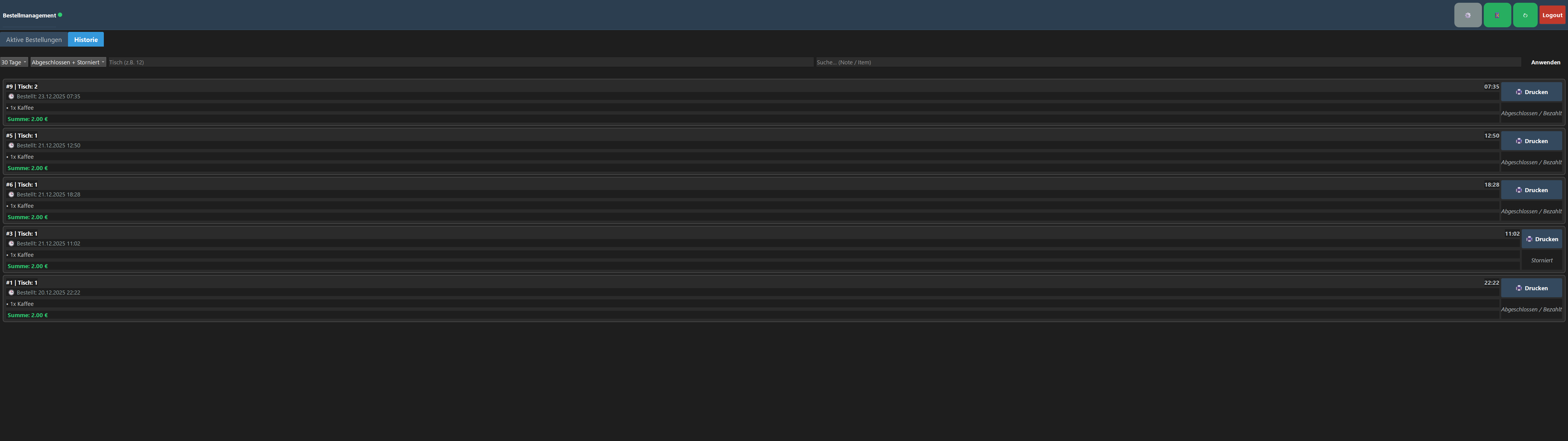Log out using the red Logout button

point(1551,15)
